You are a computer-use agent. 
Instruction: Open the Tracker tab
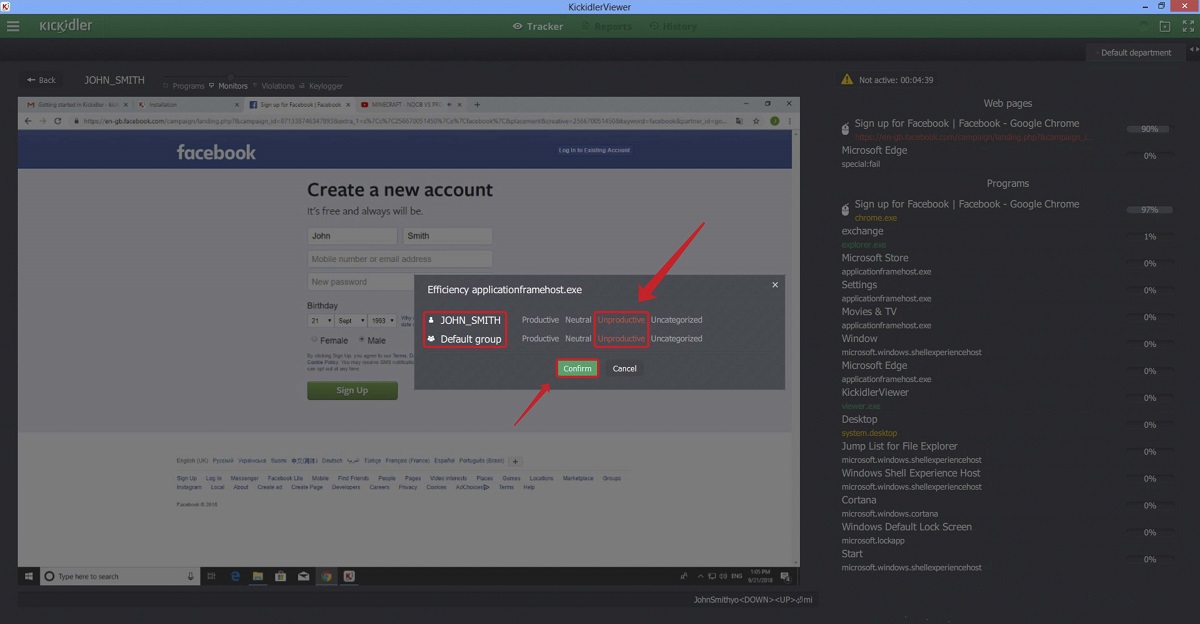click(x=538, y=26)
